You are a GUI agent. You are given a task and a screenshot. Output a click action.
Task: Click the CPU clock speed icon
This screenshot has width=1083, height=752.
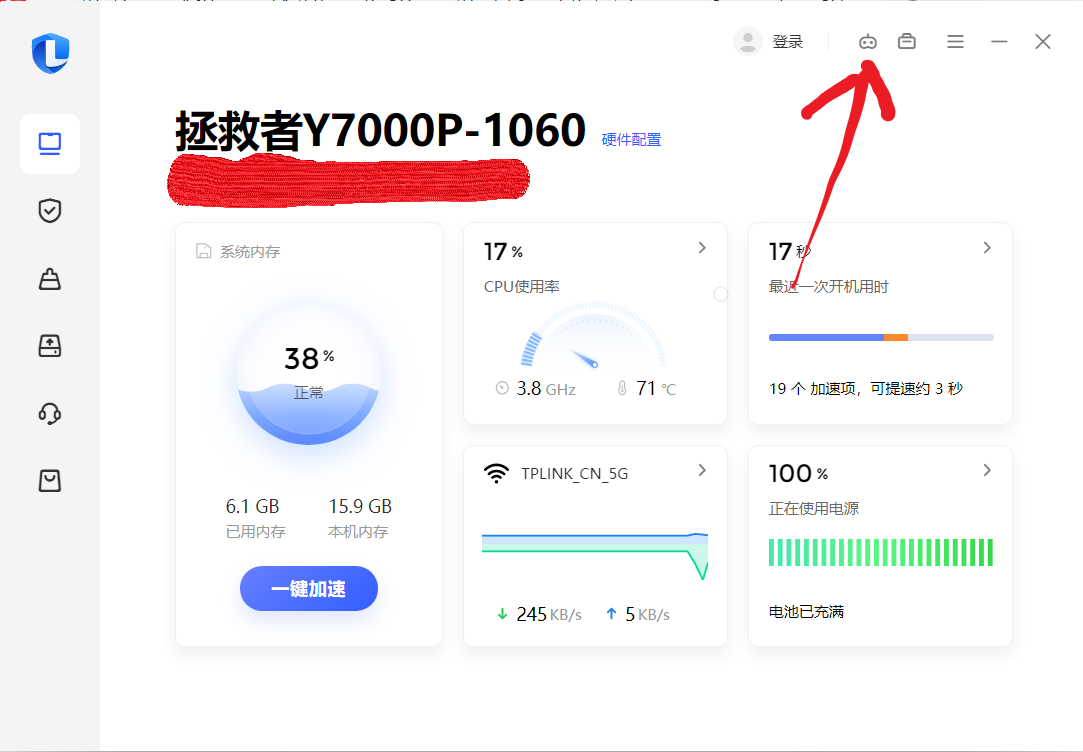coord(502,388)
